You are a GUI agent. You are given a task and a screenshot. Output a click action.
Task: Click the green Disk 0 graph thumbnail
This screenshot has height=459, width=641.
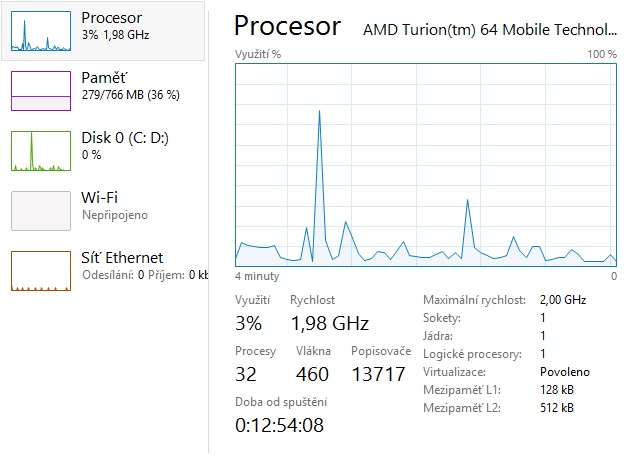(x=41, y=151)
